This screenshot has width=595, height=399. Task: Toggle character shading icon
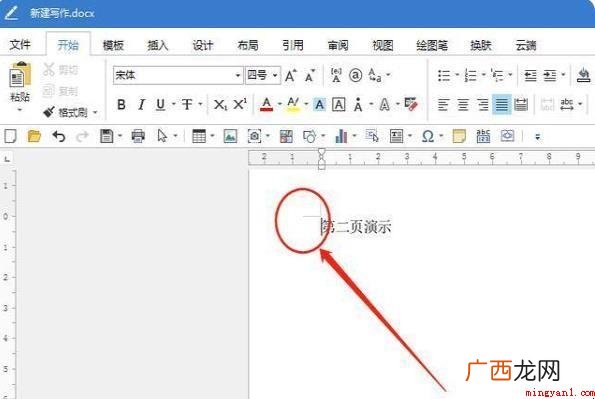[320, 104]
